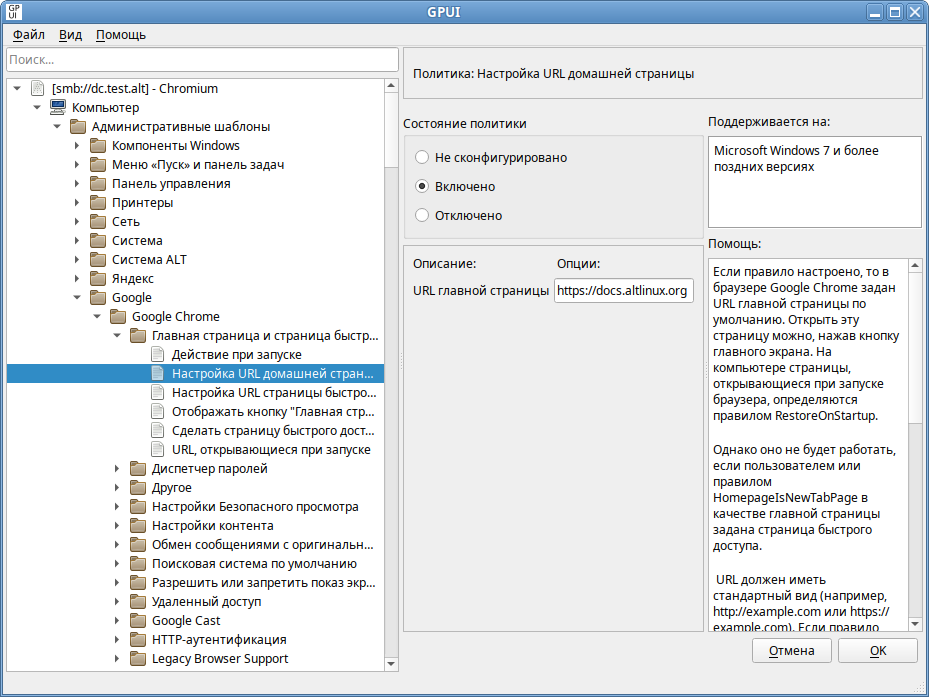The image size is (929, 697).
Task: Click policy icon for URL, открывающиеся при запуске
Action: coord(157,449)
